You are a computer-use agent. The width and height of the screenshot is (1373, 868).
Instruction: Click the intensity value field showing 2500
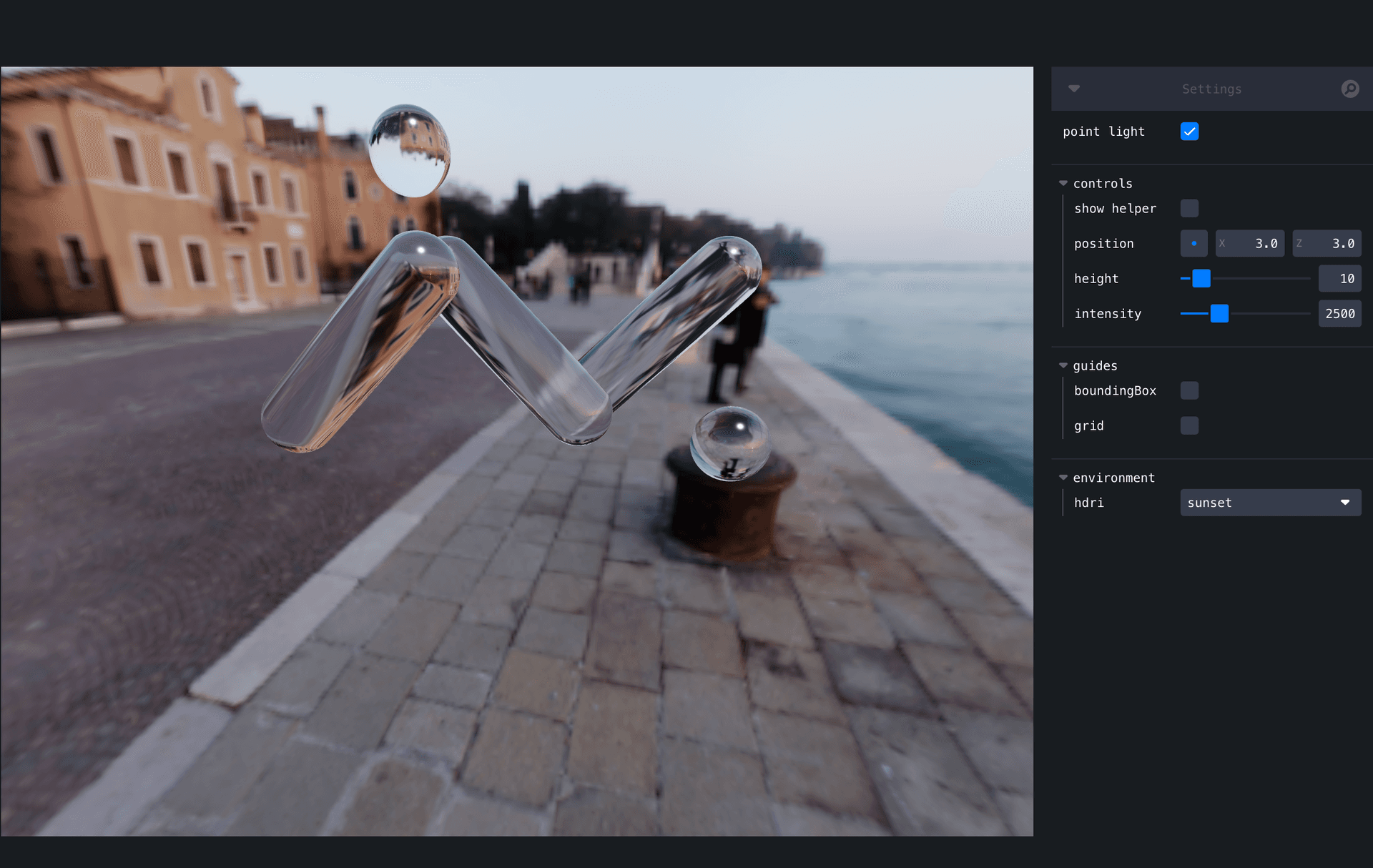(x=1339, y=313)
